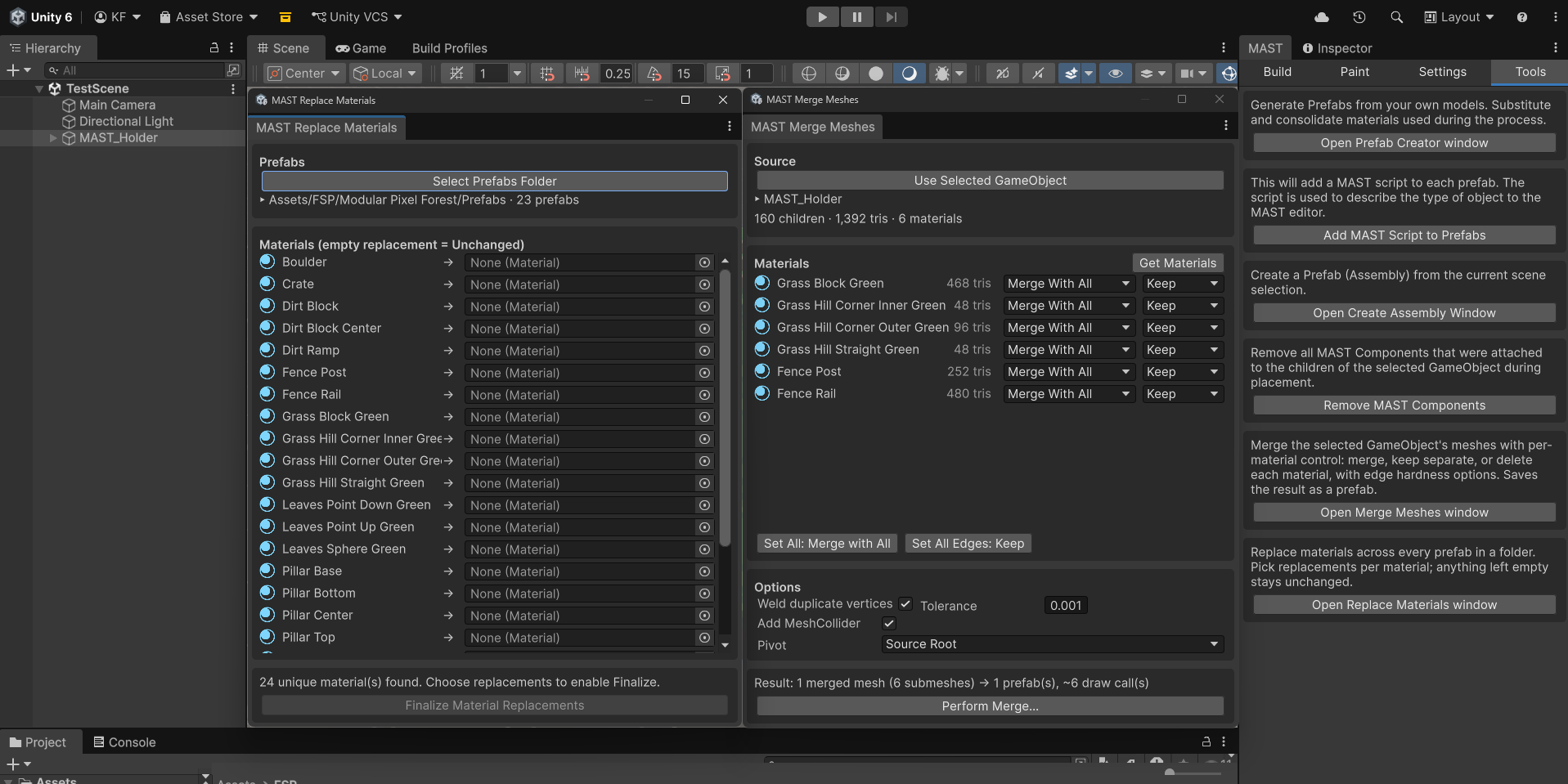
Task: Open the Asset Store dropdown
Action: (x=209, y=17)
